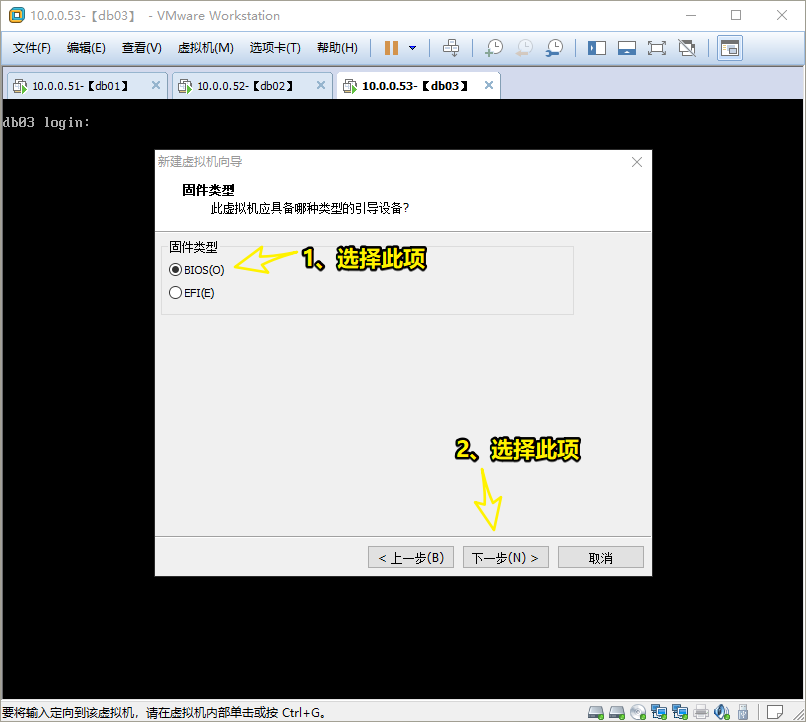806x722 pixels.
Task: Click the revert-to-snapshot toolbar icon
Action: pos(524,48)
